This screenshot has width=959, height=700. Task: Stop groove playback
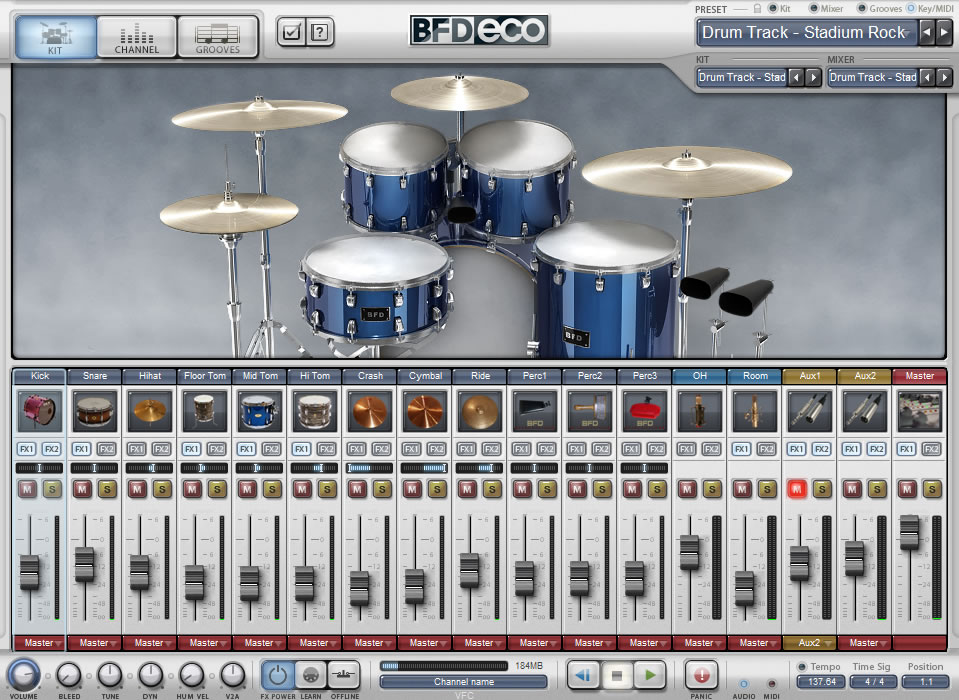click(x=616, y=676)
